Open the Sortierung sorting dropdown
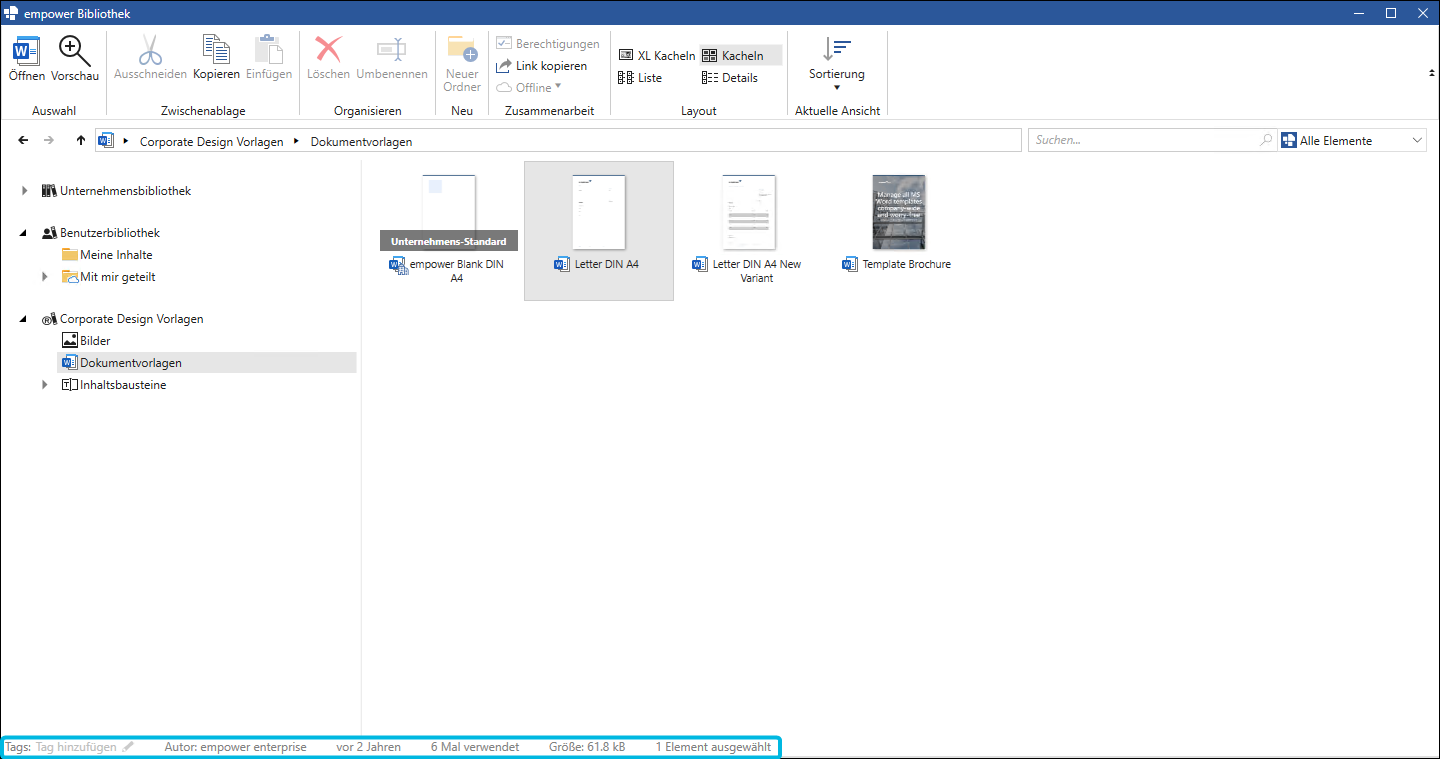The image size is (1440, 759). click(x=837, y=64)
